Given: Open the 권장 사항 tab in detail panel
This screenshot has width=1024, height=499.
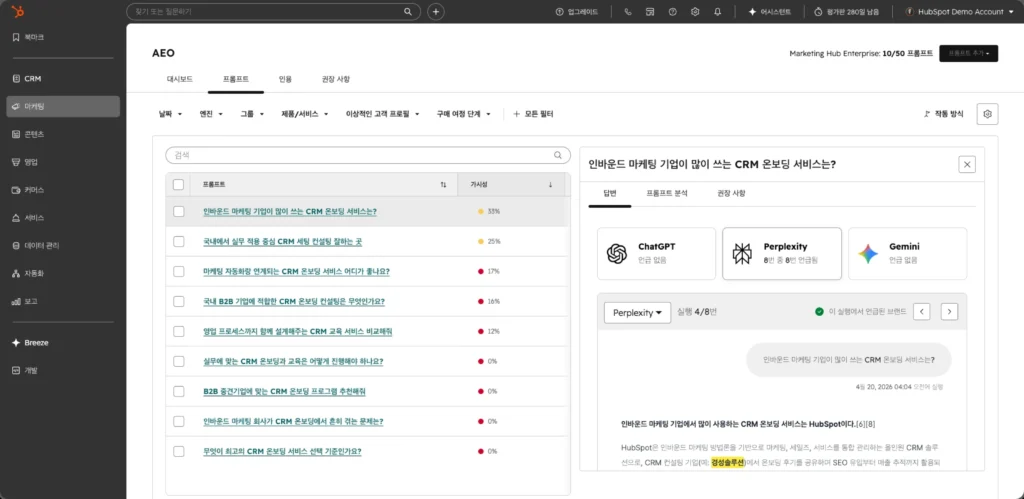Looking at the screenshot, I should click(731, 193).
